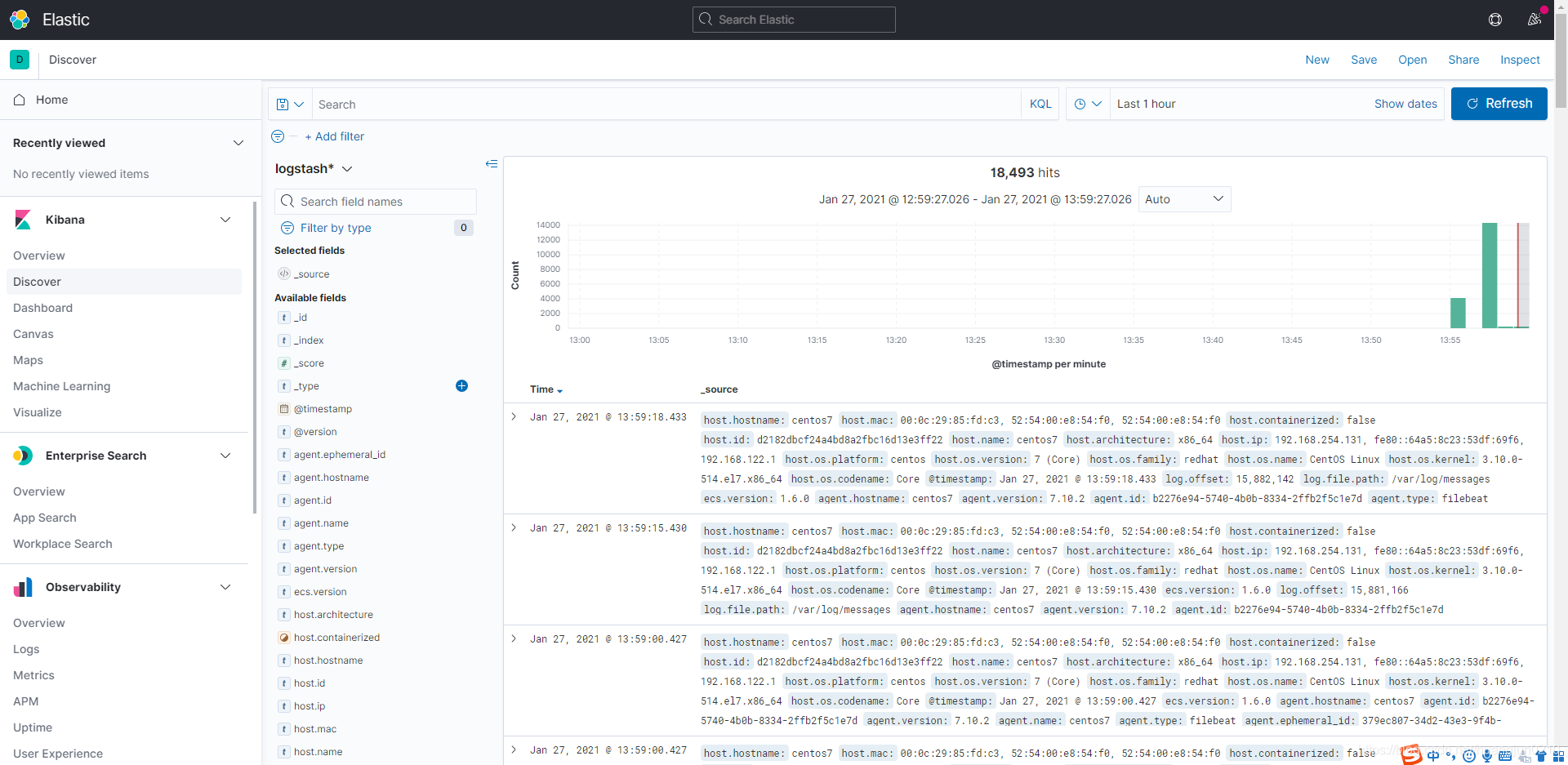Image resolution: width=1568 pixels, height=765 pixels.
Task: Expand the 13:59:15.430 log row
Action: click(514, 527)
